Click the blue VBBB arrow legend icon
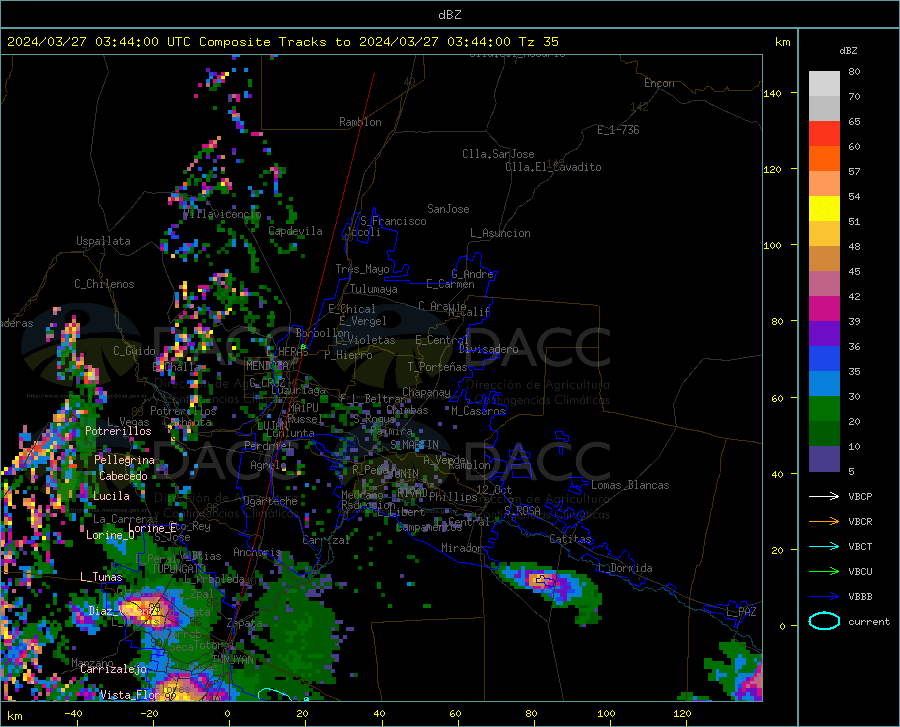The image size is (900, 727). (824, 597)
